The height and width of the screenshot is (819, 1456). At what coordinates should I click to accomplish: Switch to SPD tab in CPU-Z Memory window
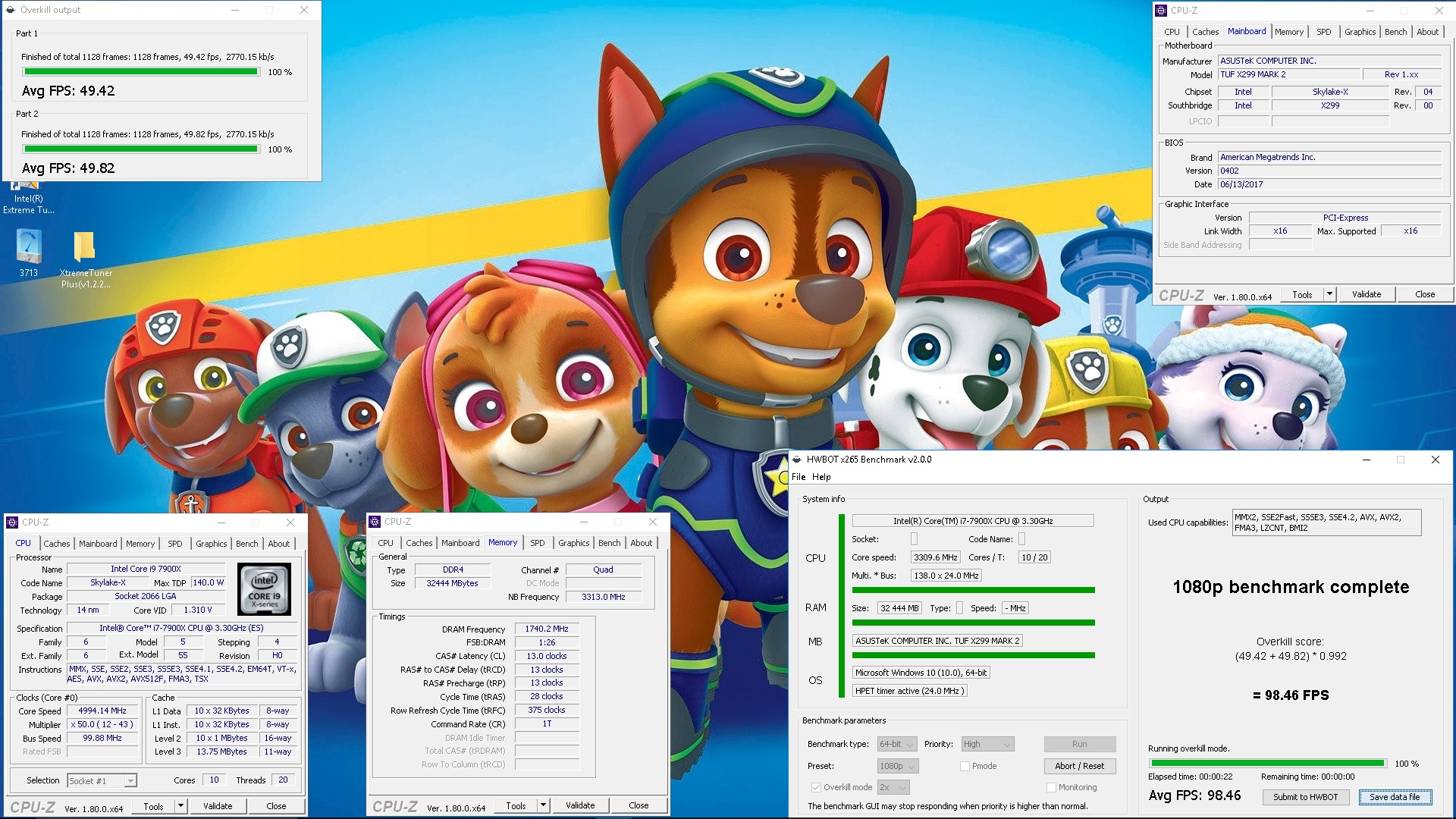[537, 543]
